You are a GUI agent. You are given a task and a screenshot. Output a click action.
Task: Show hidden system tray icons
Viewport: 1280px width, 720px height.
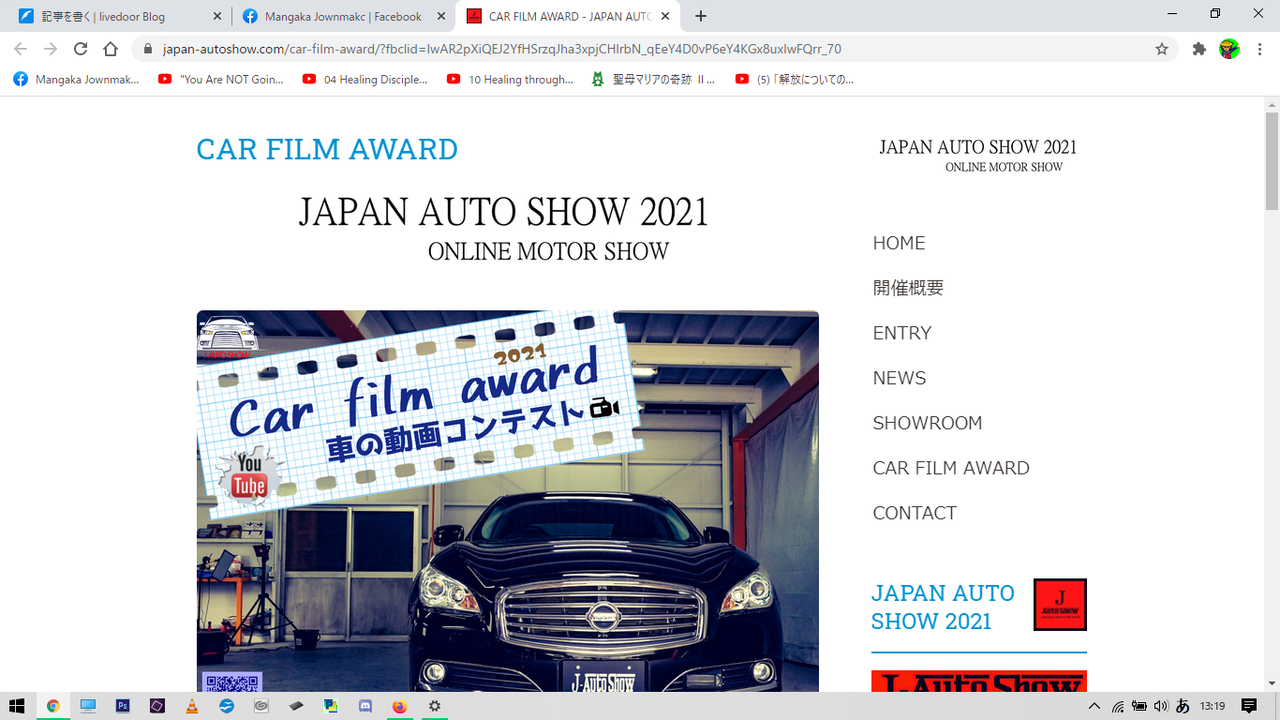pyautogui.click(x=1096, y=706)
